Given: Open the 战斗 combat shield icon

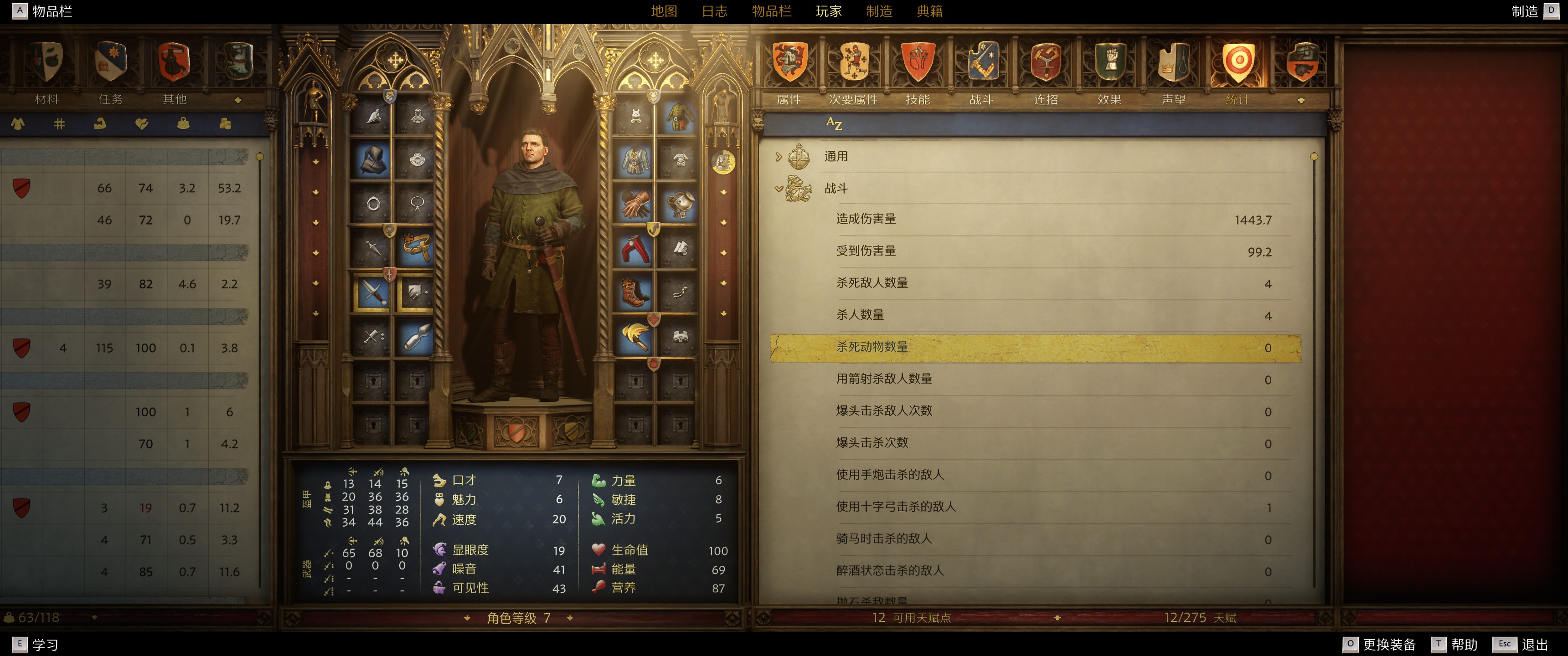Looking at the screenshot, I should pyautogui.click(x=982, y=62).
